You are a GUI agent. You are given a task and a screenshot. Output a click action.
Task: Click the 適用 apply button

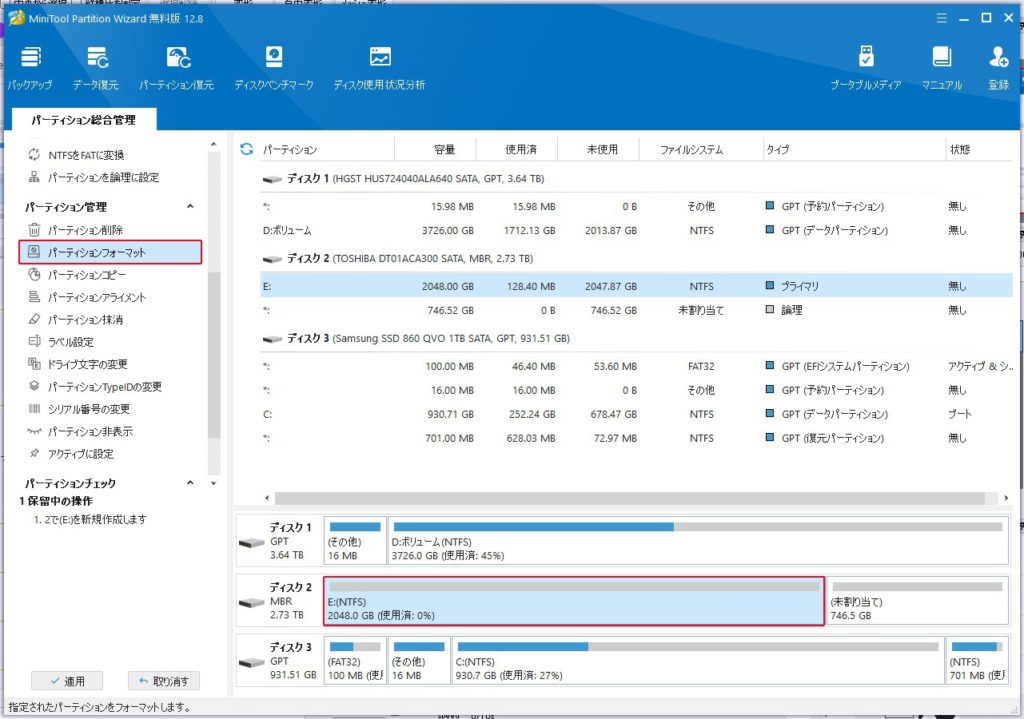67,681
